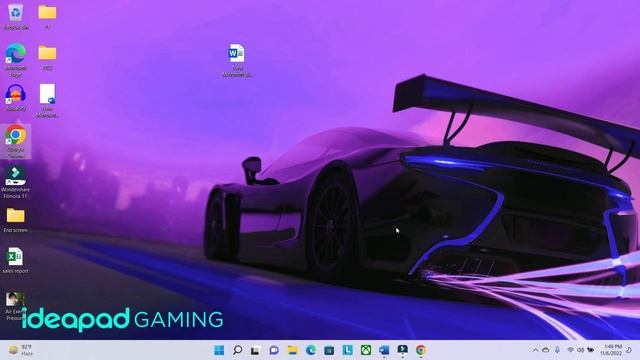
Task: Click the OneDrive cloud tray icon
Action: pyautogui.click(x=546, y=350)
